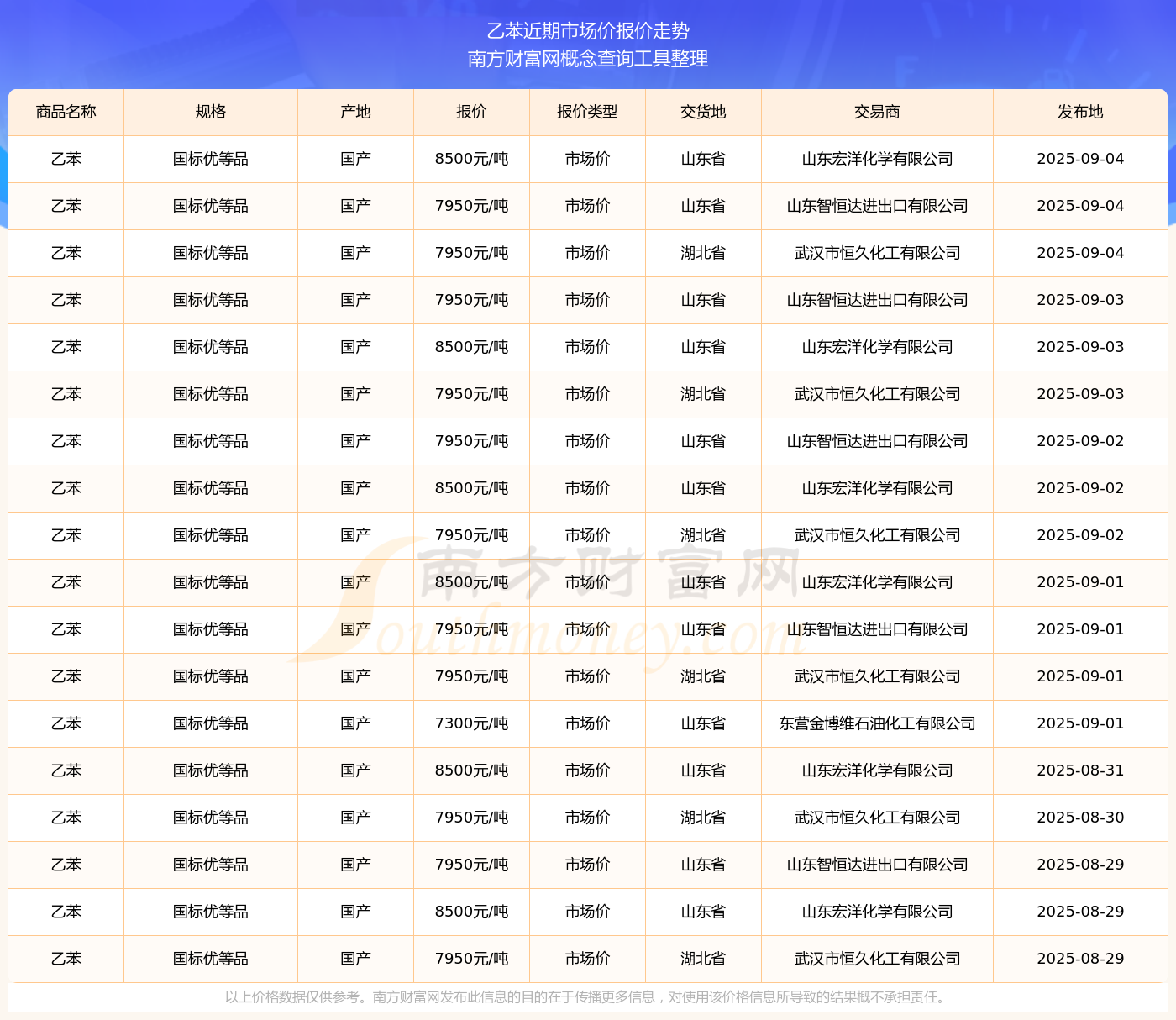1176x1020 pixels.
Task: Select the title 乙苯近期市场价报价走势
Action: pos(588,31)
